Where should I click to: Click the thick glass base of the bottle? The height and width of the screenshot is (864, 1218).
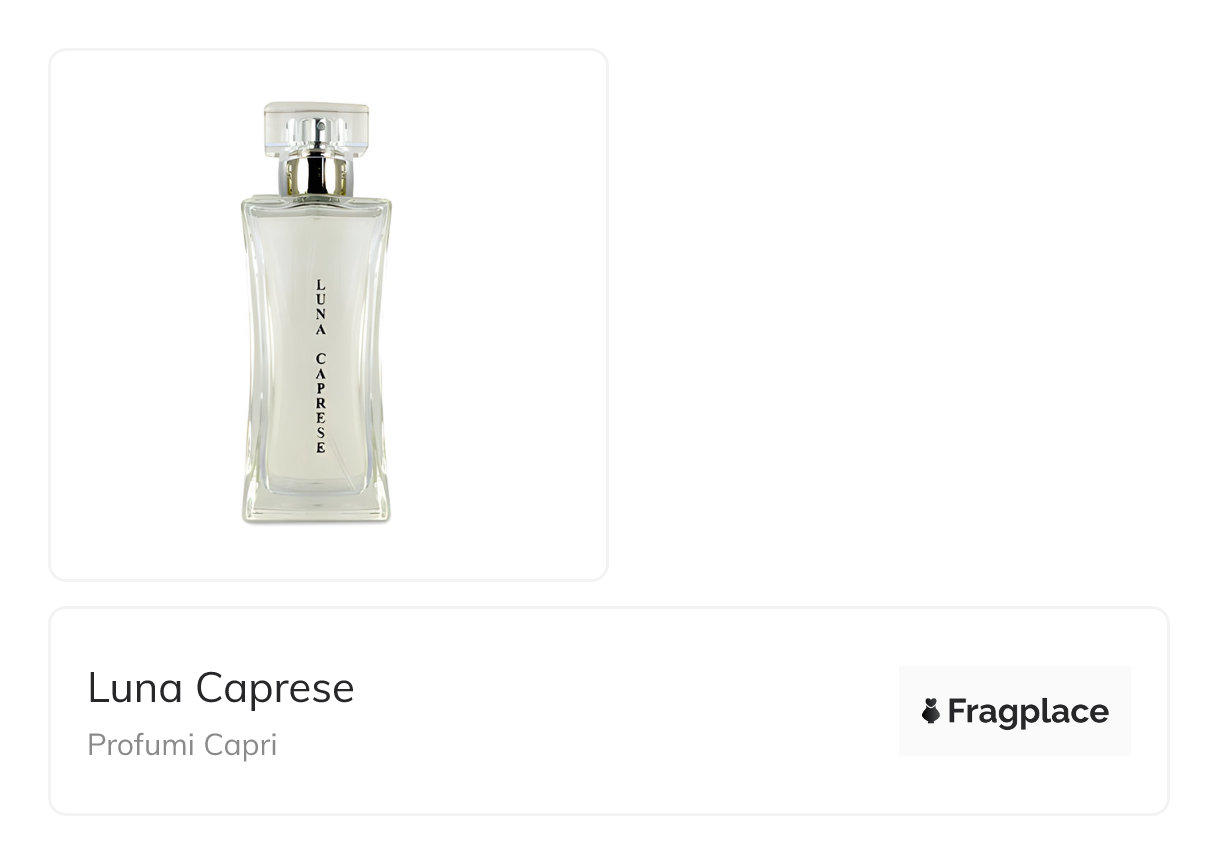pos(316,502)
